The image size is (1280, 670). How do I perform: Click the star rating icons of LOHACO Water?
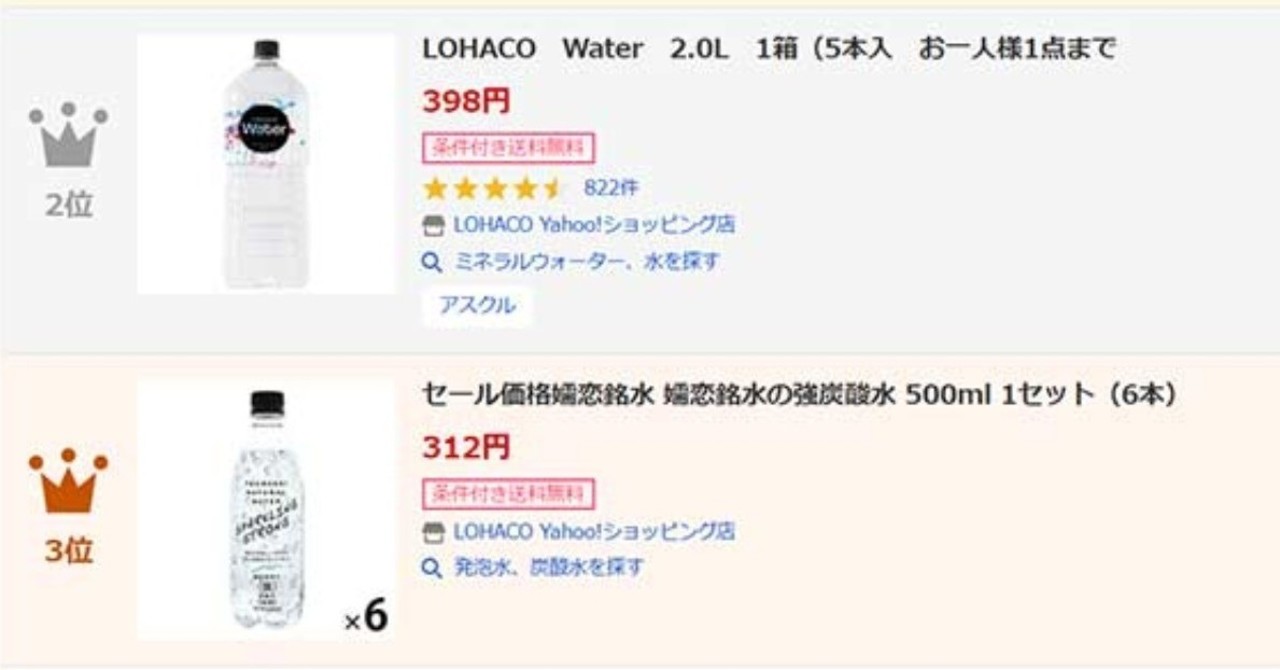(x=494, y=188)
